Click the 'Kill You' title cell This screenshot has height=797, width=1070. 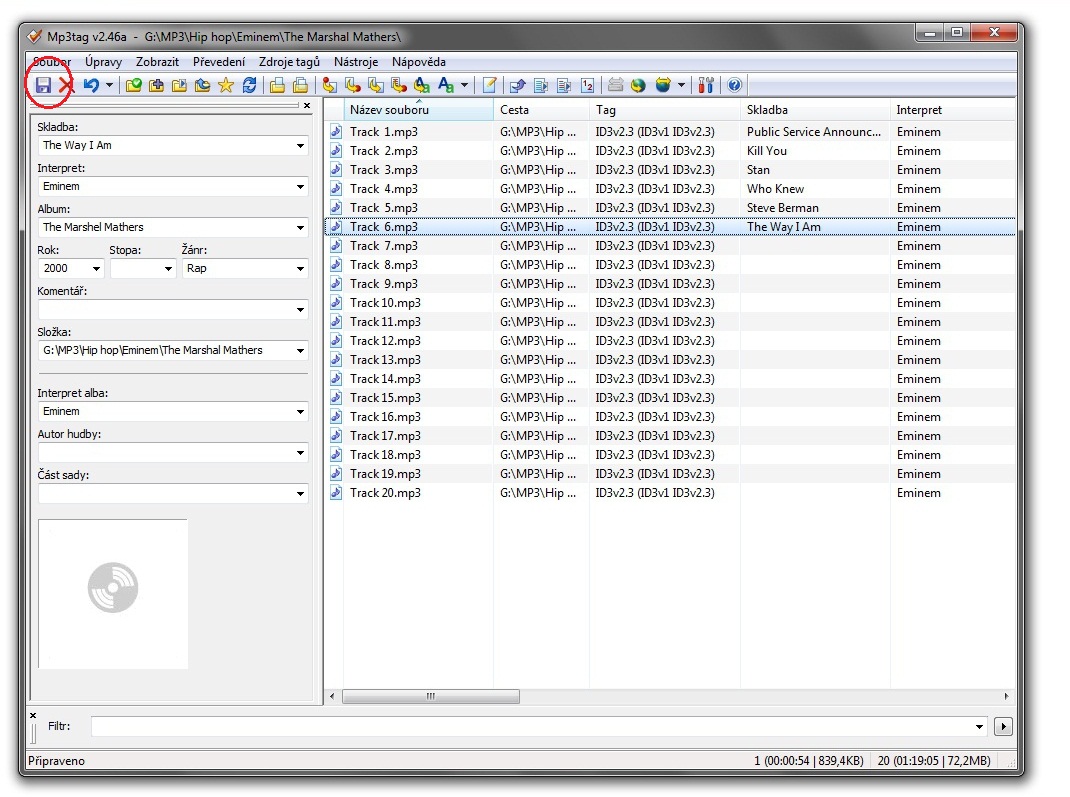click(x=766, y=151)
